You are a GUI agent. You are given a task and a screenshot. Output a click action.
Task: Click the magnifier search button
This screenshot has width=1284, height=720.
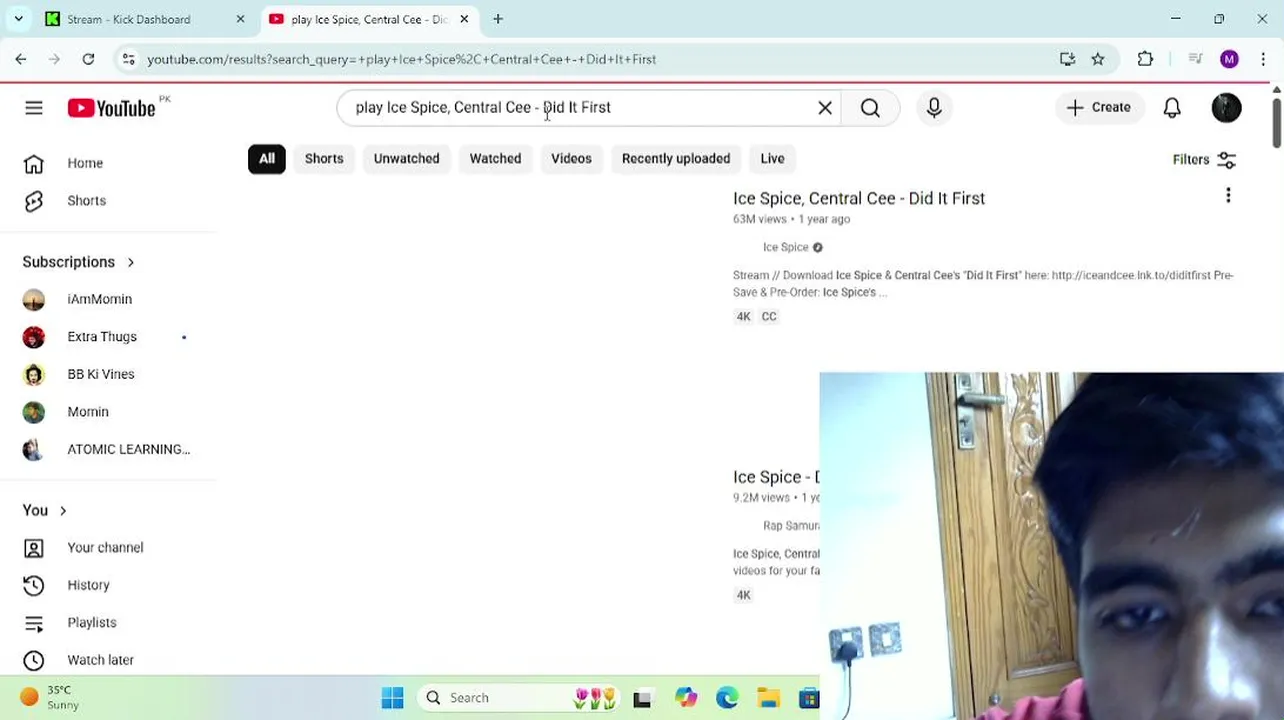870,108
